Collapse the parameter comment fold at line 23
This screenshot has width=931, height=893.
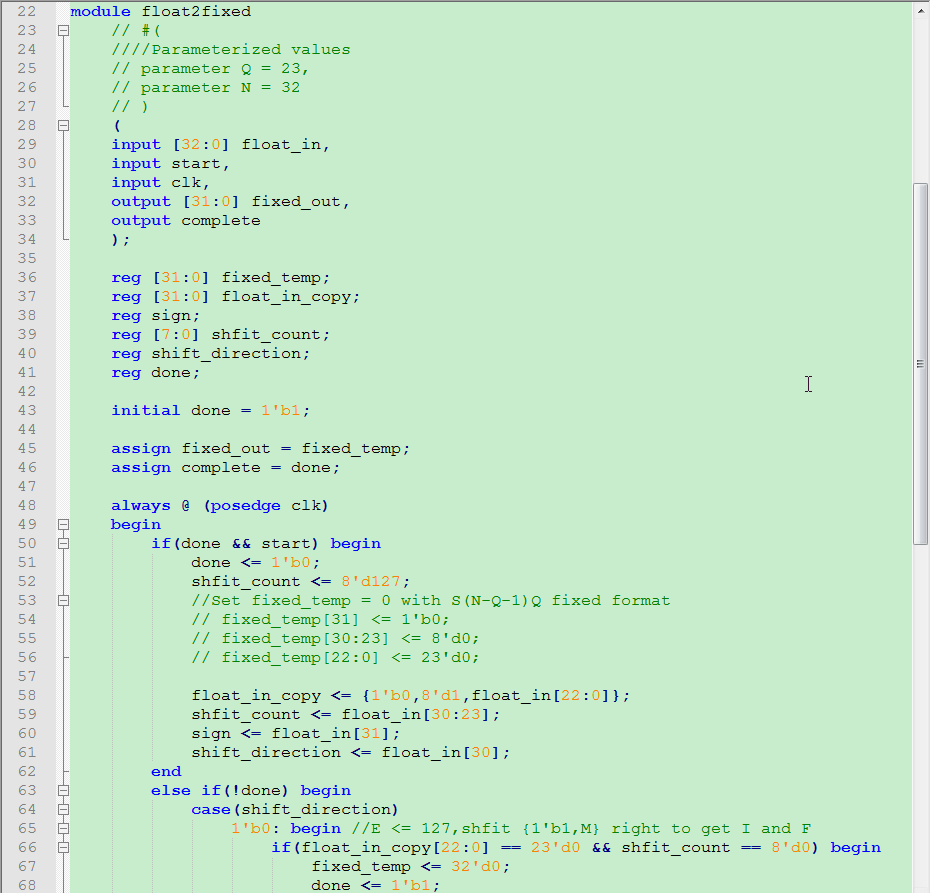tap(64, 30)
